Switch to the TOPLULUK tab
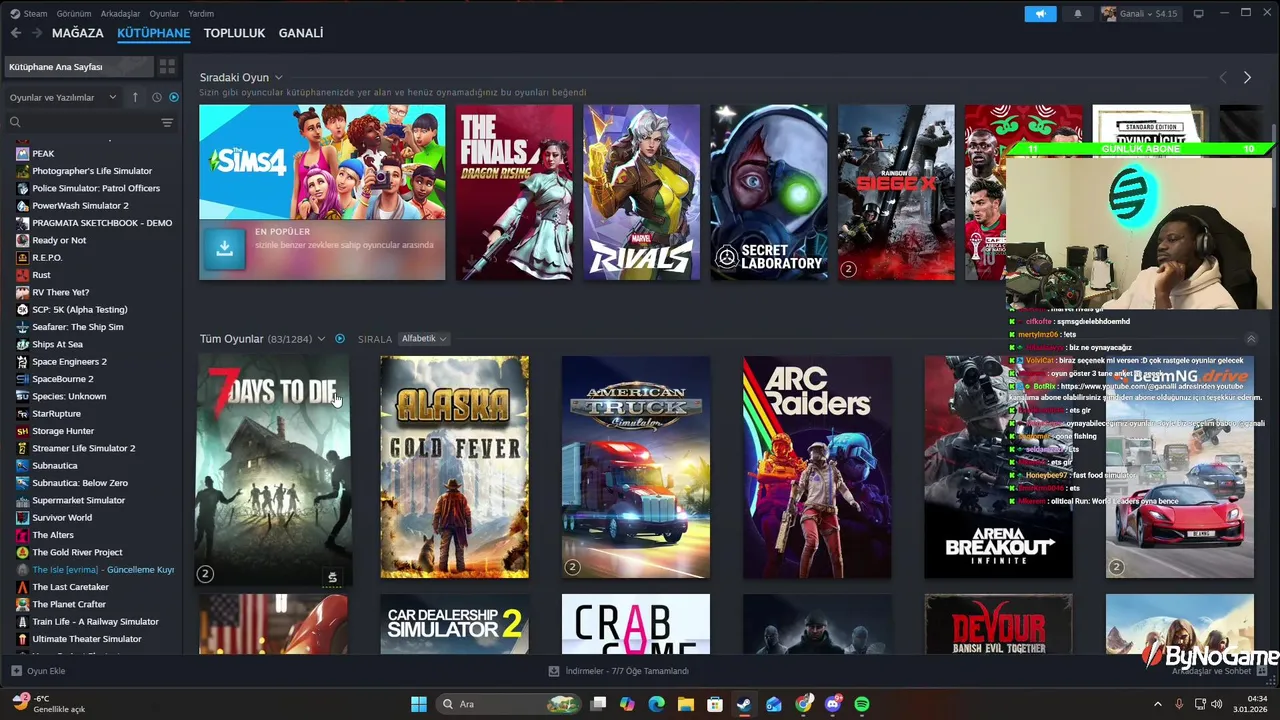Viewport: 1280px width, 720px height. [234, 33]
